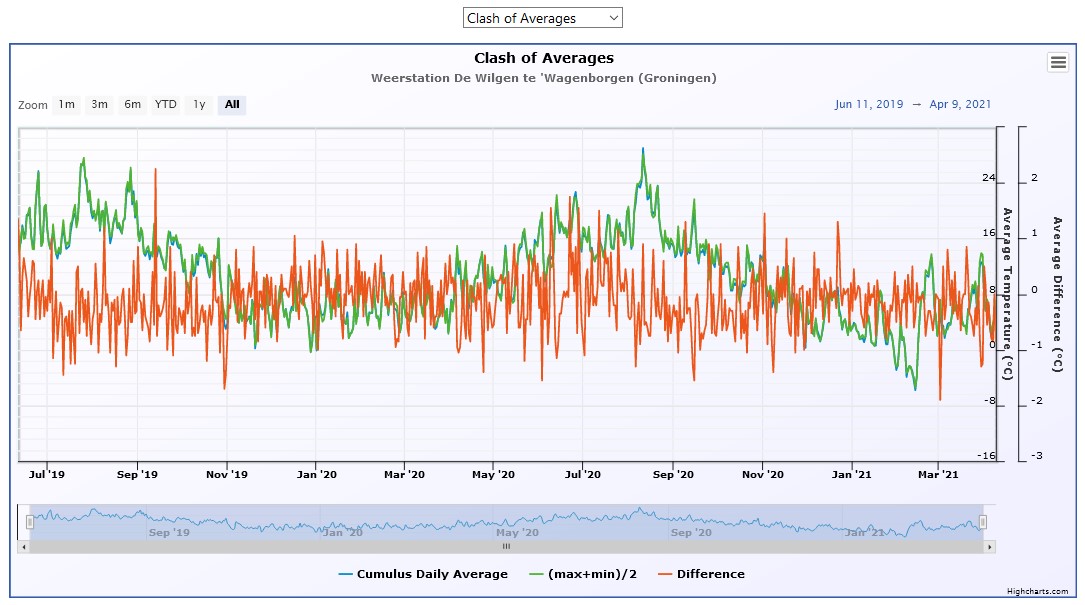Click the navigator scrollbar left arrow
This screenshot has width=1085, height=605.
[x=23, y=547]
